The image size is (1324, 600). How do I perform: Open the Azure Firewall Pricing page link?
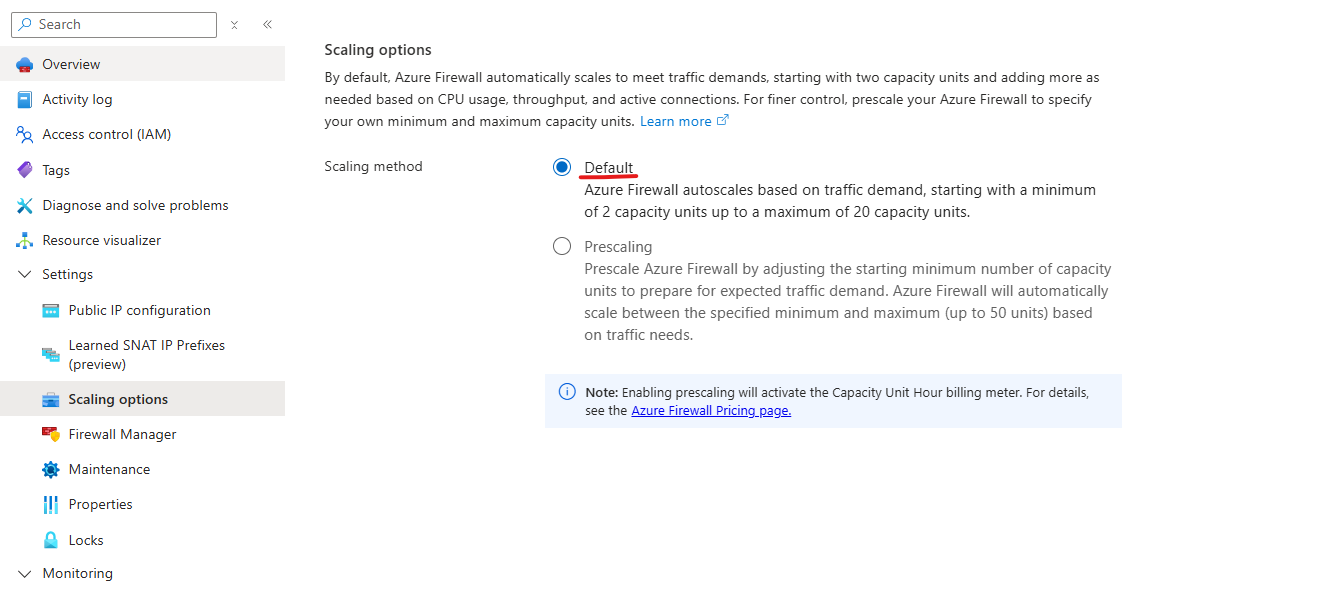pyautogui.click(x=711, y=410)
